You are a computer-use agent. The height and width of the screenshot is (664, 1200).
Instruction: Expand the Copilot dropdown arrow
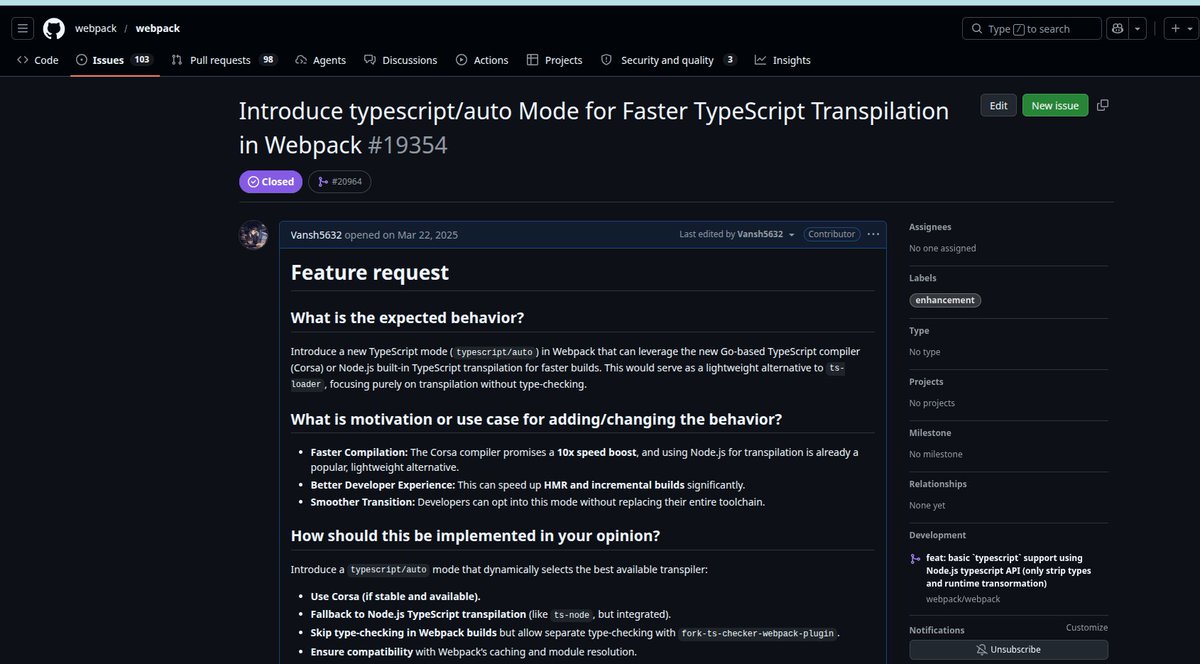pyautogui.click(x=1137, y=29)
